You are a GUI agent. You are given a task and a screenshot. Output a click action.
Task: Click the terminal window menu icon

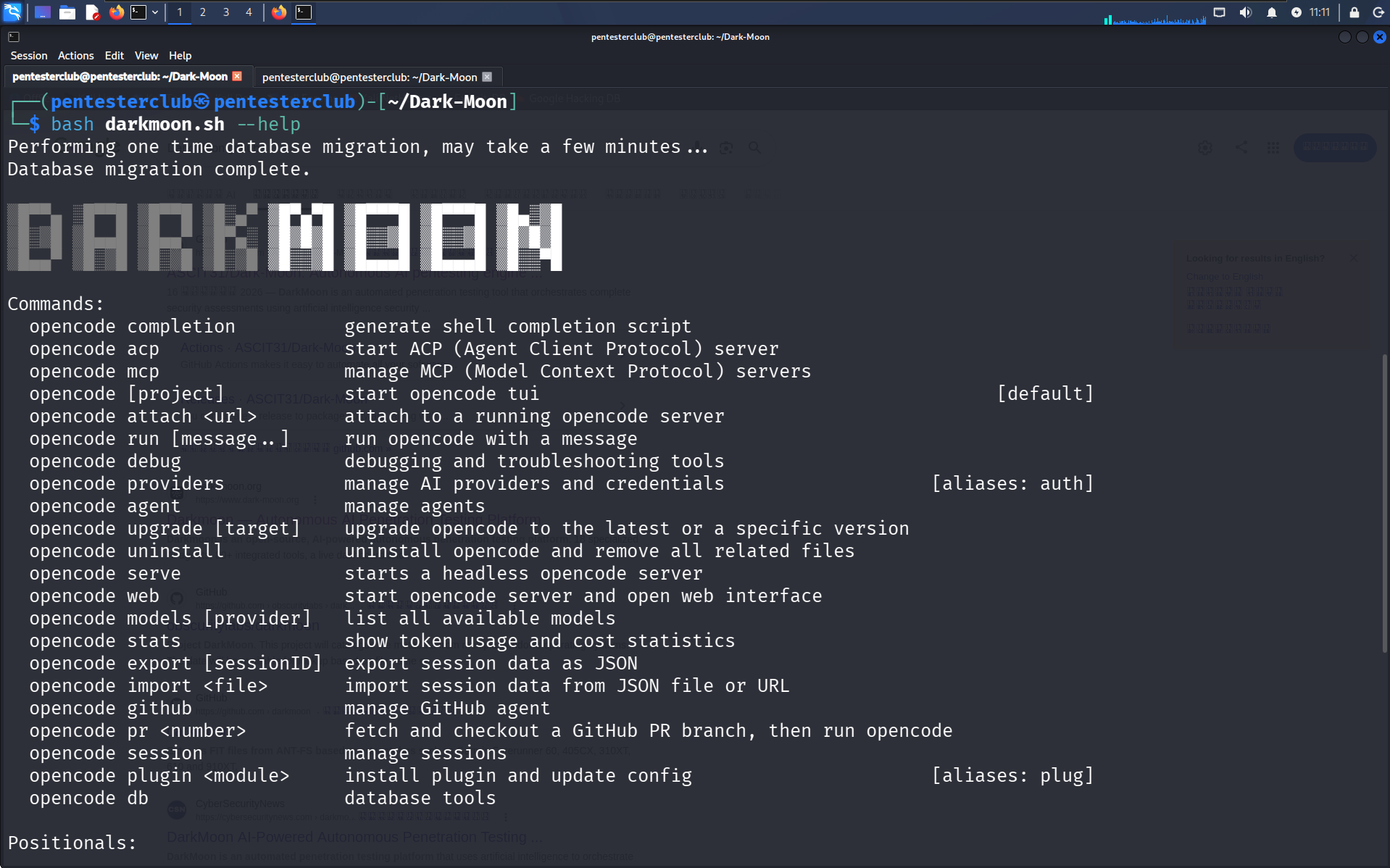[x=13, y=37]
